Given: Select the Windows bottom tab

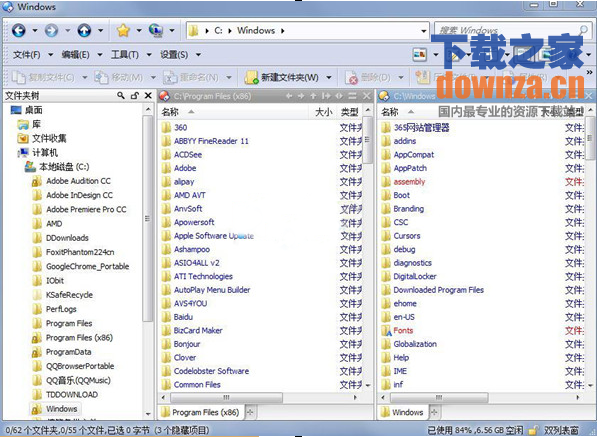Looking at the screenshot, I should pos(403,412).
